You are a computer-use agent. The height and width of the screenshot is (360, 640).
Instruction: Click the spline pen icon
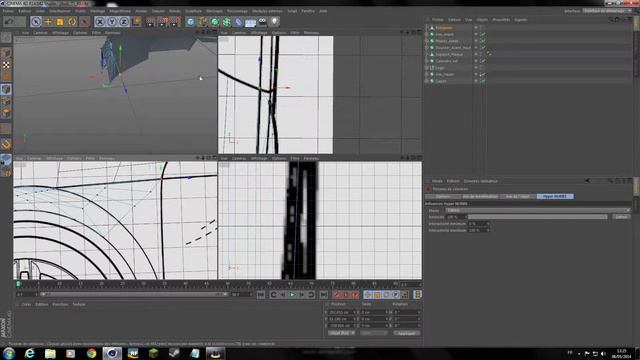tap(203, 21)
